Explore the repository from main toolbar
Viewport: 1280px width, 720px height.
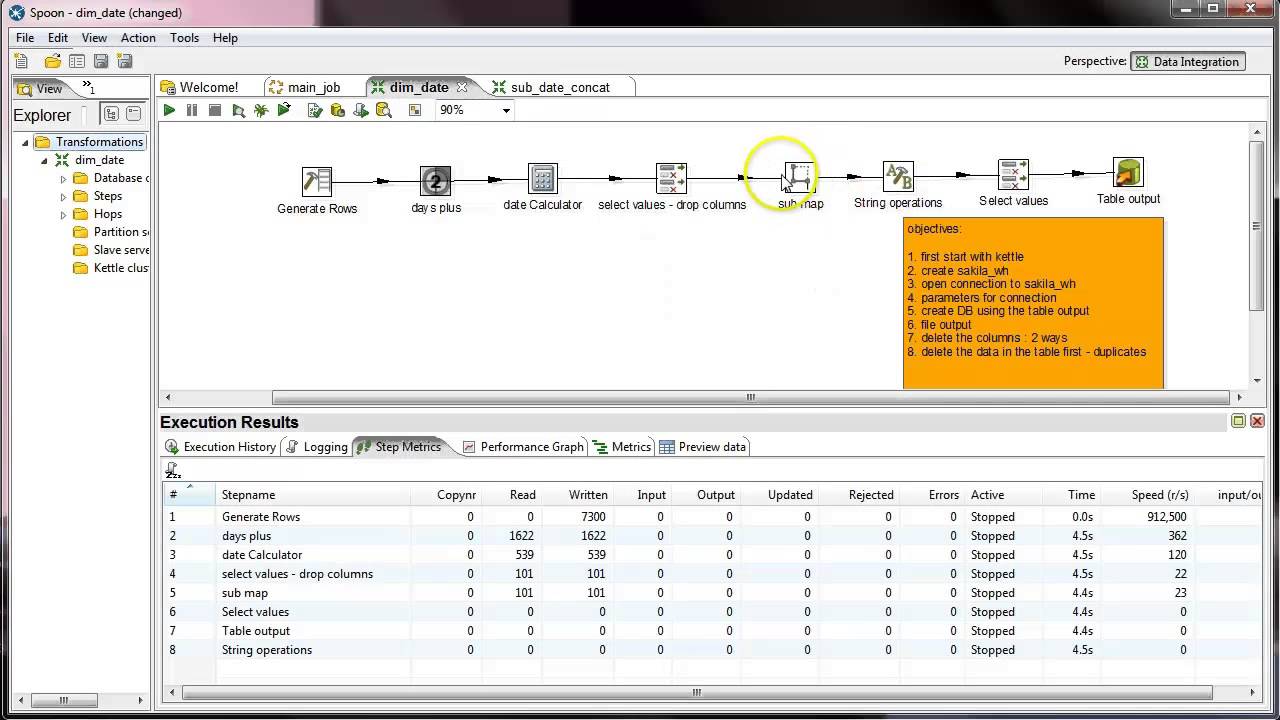(77, 61)
